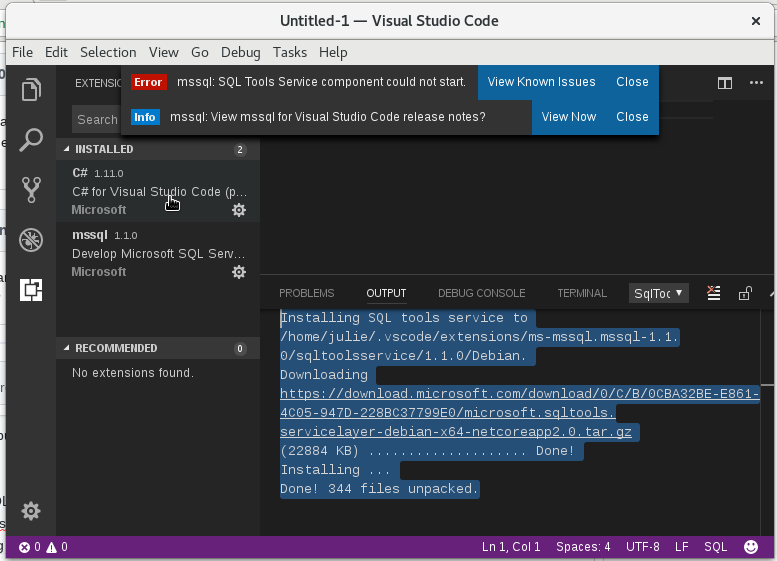The image size is (777, 561).
Task: Open the Debug menu
Action: [x=240, y=52]
